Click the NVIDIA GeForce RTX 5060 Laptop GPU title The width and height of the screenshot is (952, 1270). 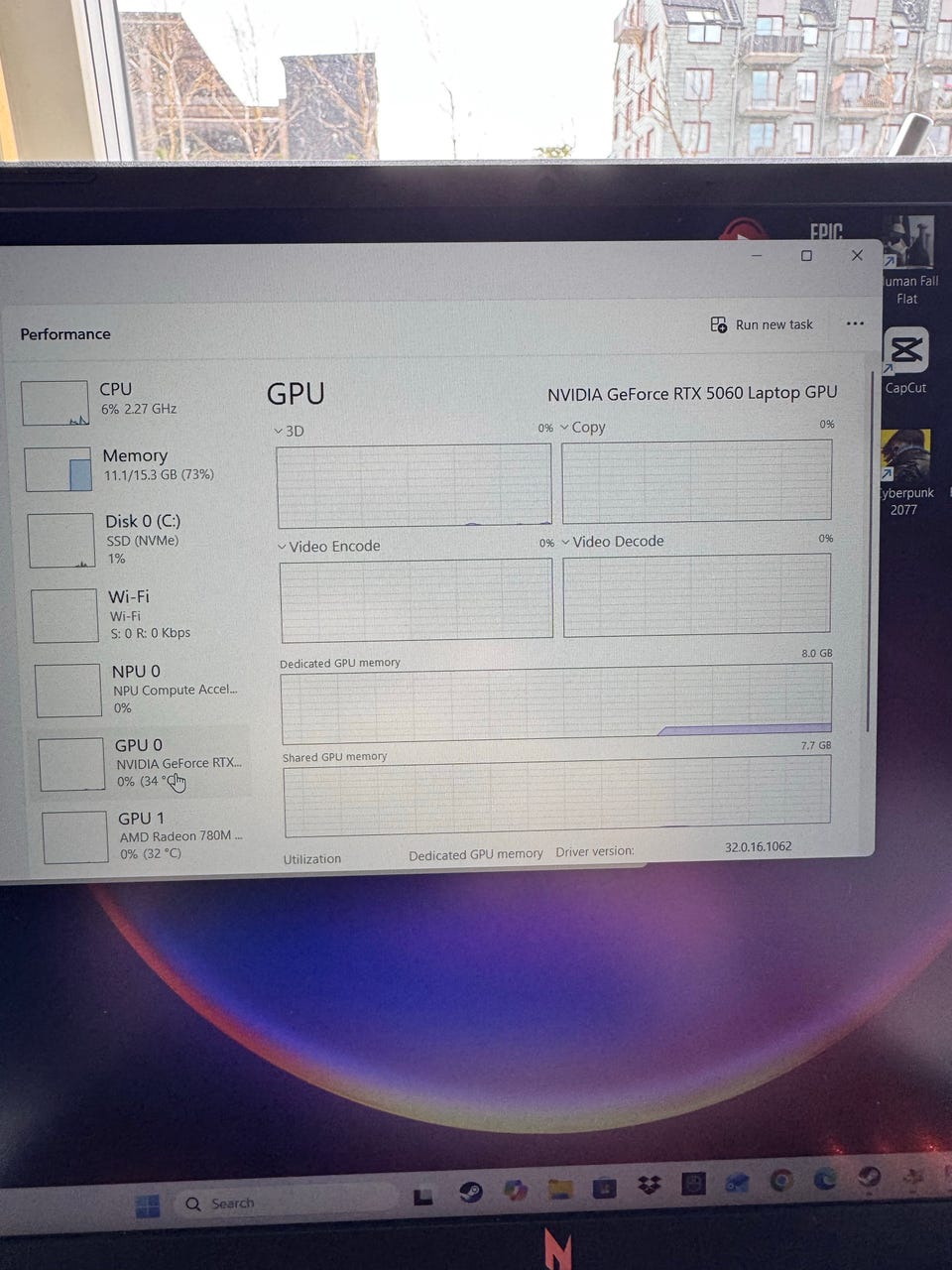pyautogui.click(x=692, y=393)
